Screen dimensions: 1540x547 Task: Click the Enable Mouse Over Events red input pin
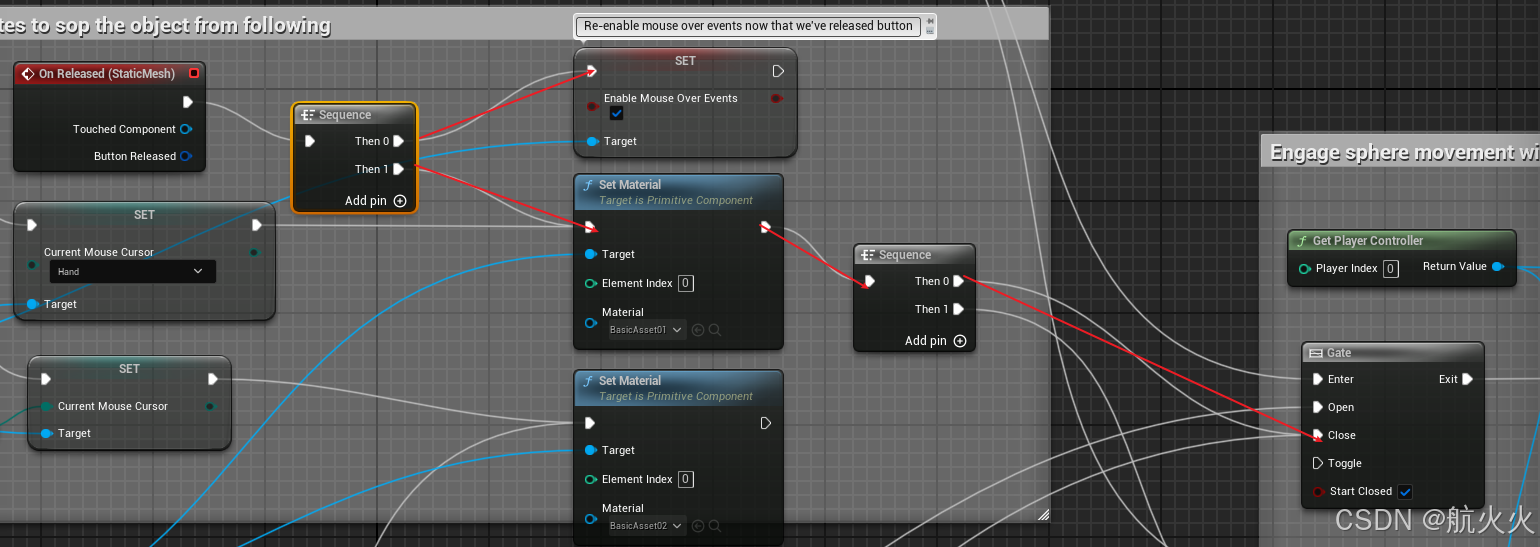(x=592, y=106)
